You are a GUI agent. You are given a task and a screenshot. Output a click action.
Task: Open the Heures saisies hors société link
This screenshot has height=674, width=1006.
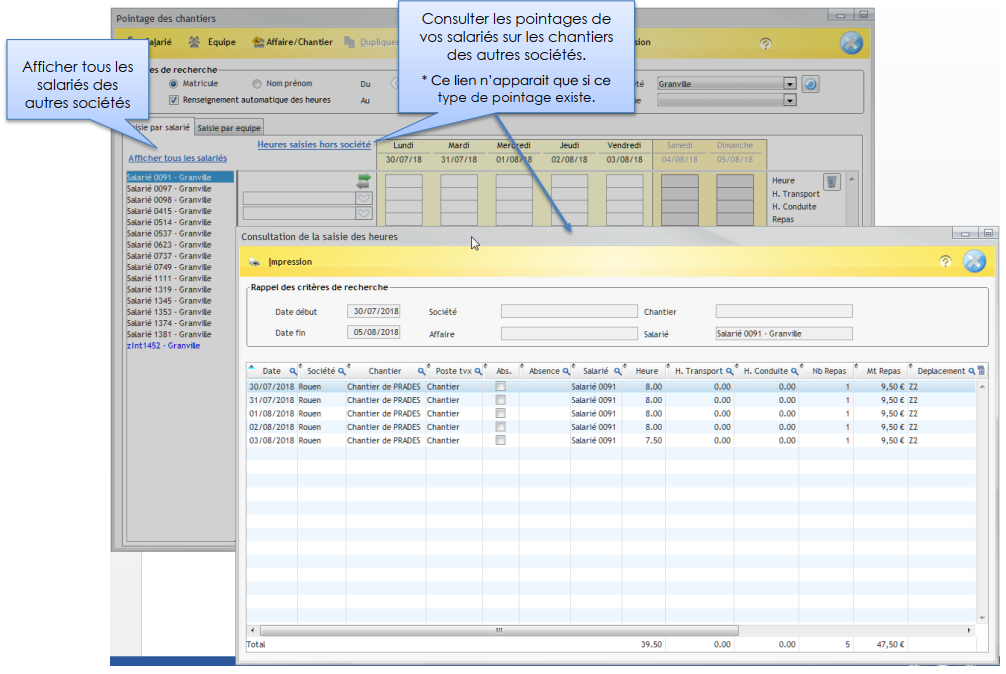coord(314,145)
